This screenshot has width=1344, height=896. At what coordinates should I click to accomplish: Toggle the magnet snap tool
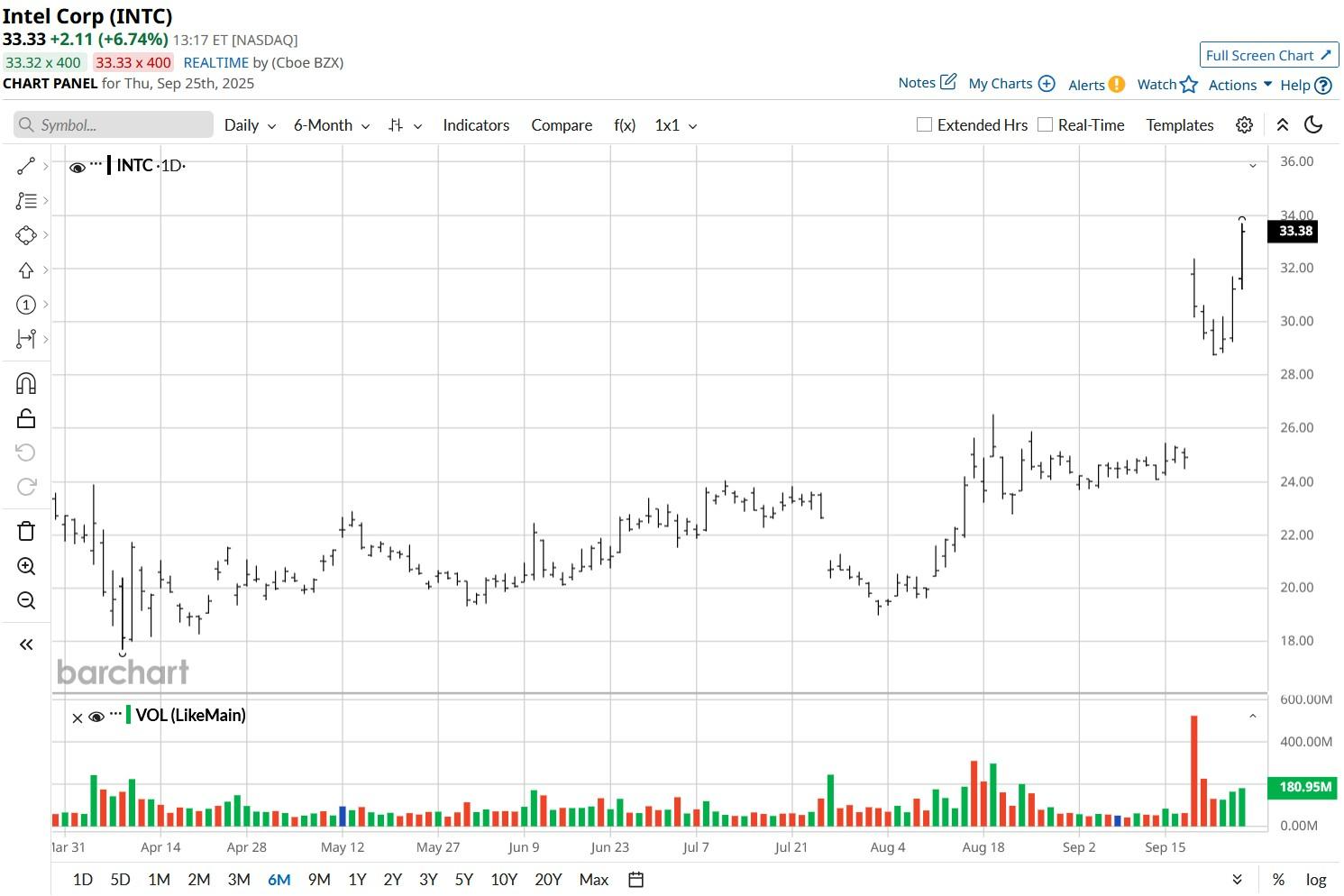[26, 384]
